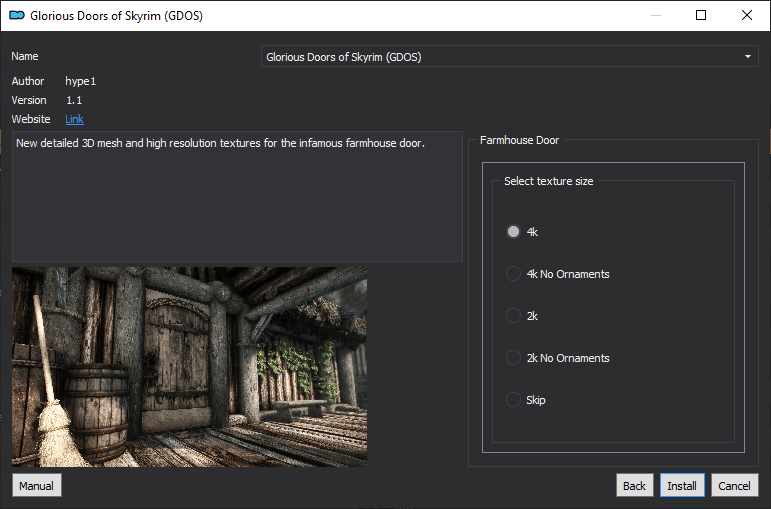Click the 'Select texture size' group label
The image size is (771, 509).
[549, 181]
